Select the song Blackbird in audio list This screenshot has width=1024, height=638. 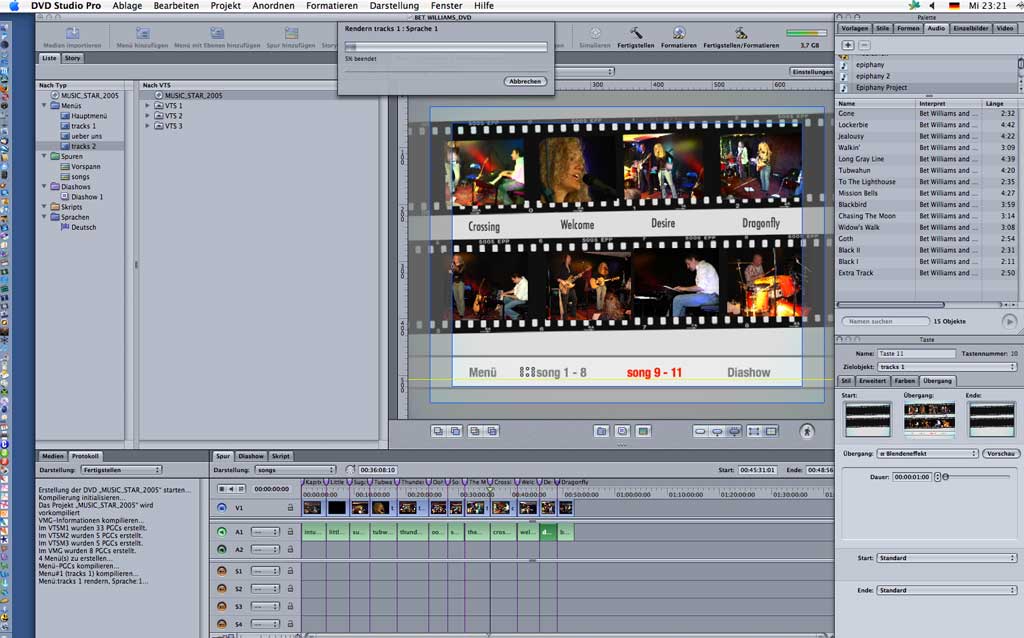pyautogui.click(x=853, y=205)
